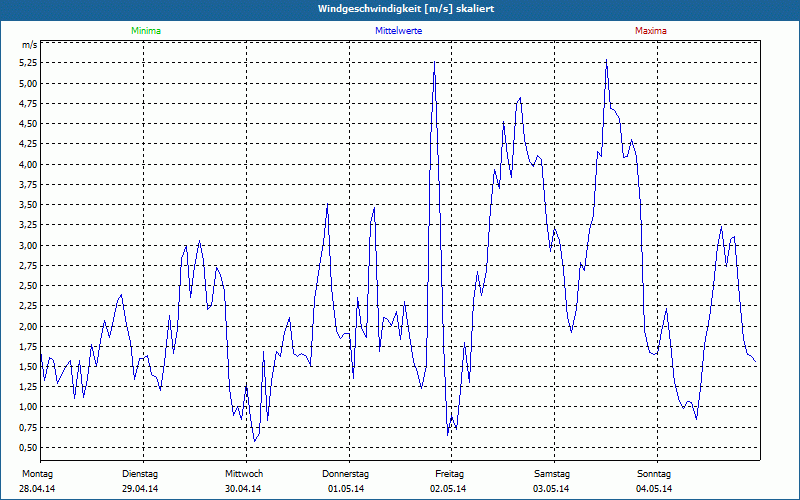800x500 pixels.
Task: Click the 4,00 y-axis value
Action: 30,164
